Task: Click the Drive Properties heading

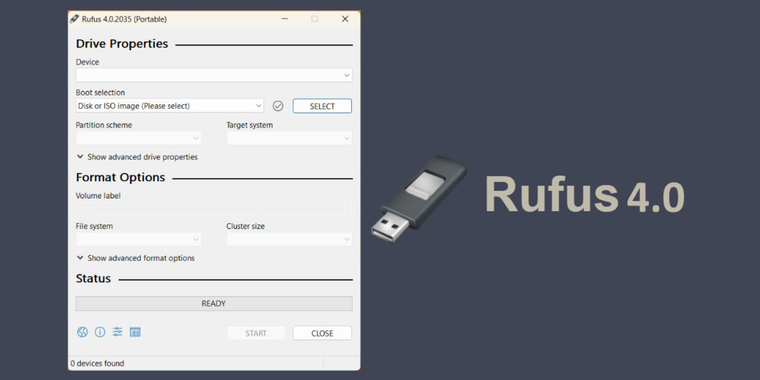Action: 122,44
